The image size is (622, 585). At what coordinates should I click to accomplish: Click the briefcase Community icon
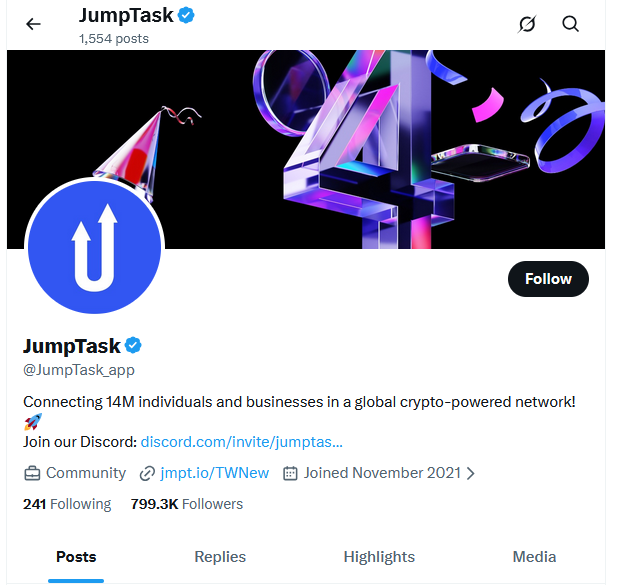(32, 473)
